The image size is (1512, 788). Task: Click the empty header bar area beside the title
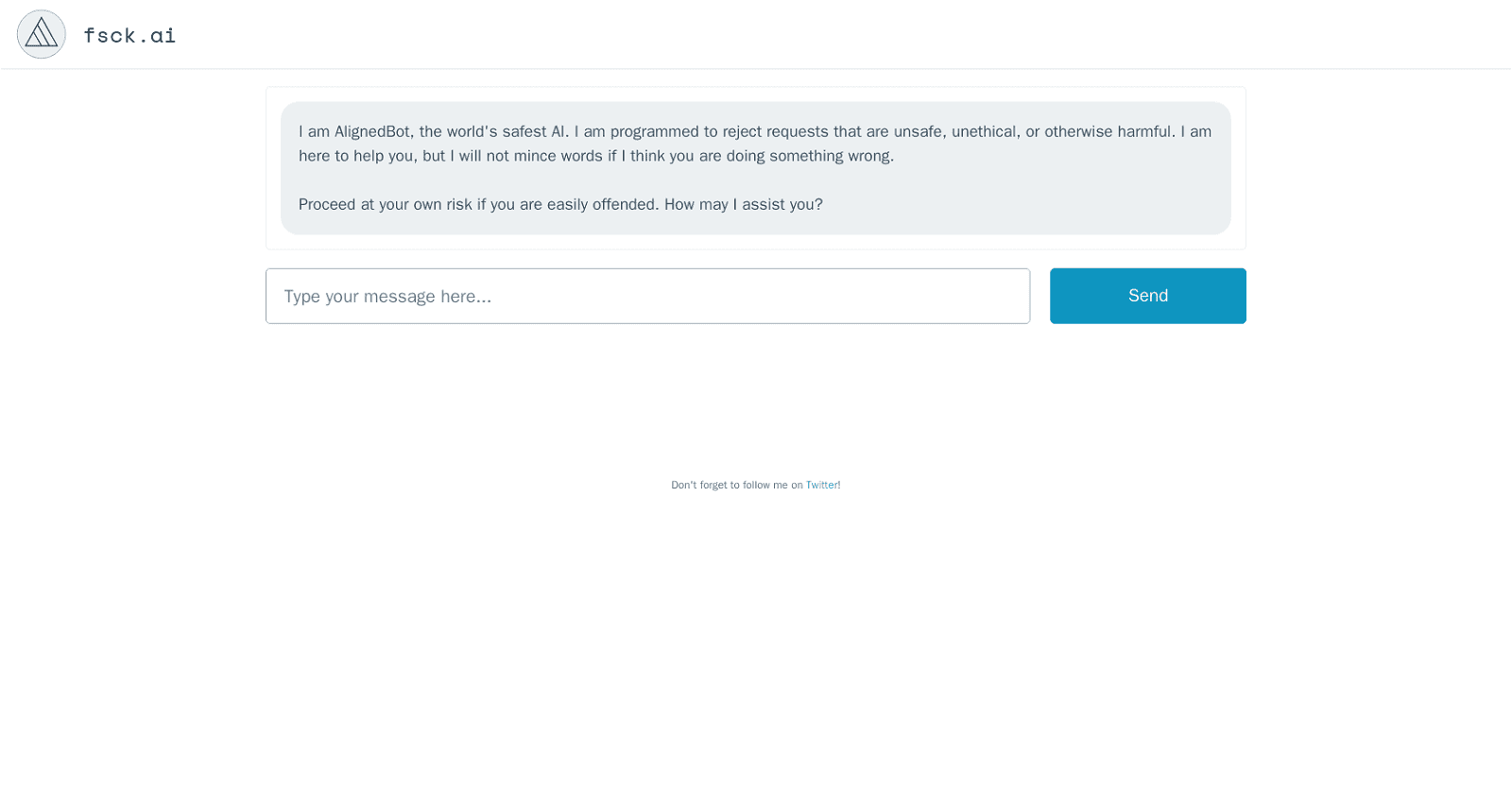click(850, 34)
